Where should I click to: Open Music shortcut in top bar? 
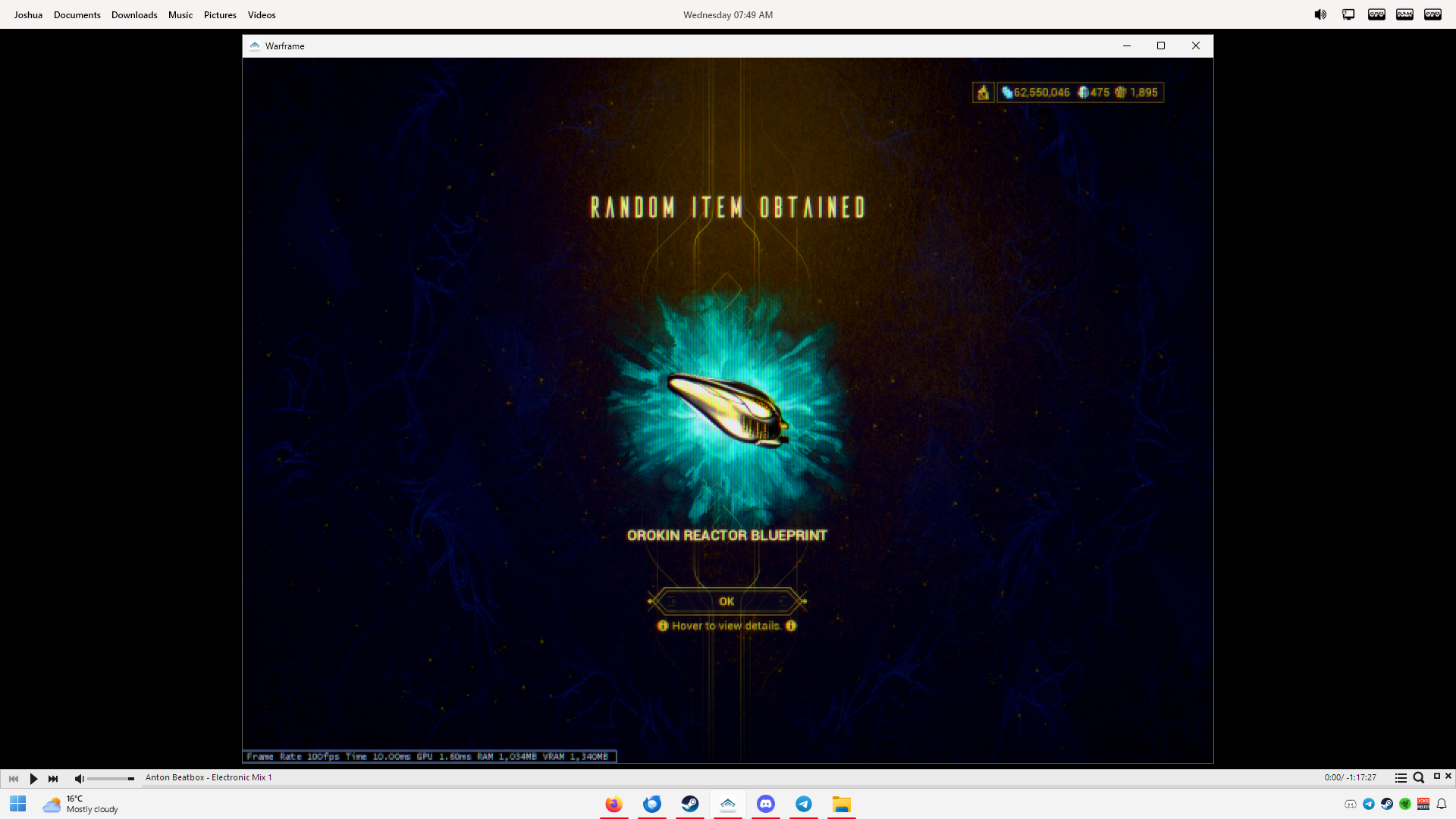pyautogui.click(x=180, y=14)
